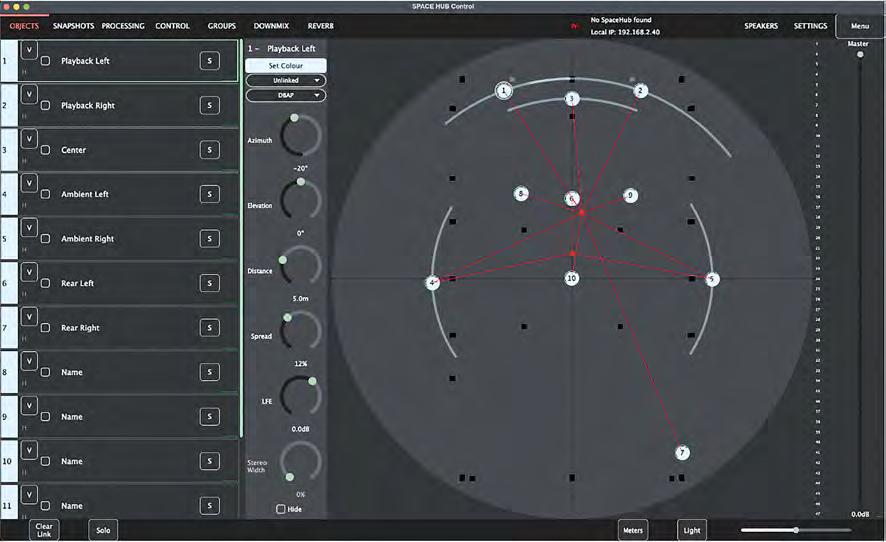Solo the object in row 11
Viewport: 886px width, 542px height.
click(x=210, y=505)
